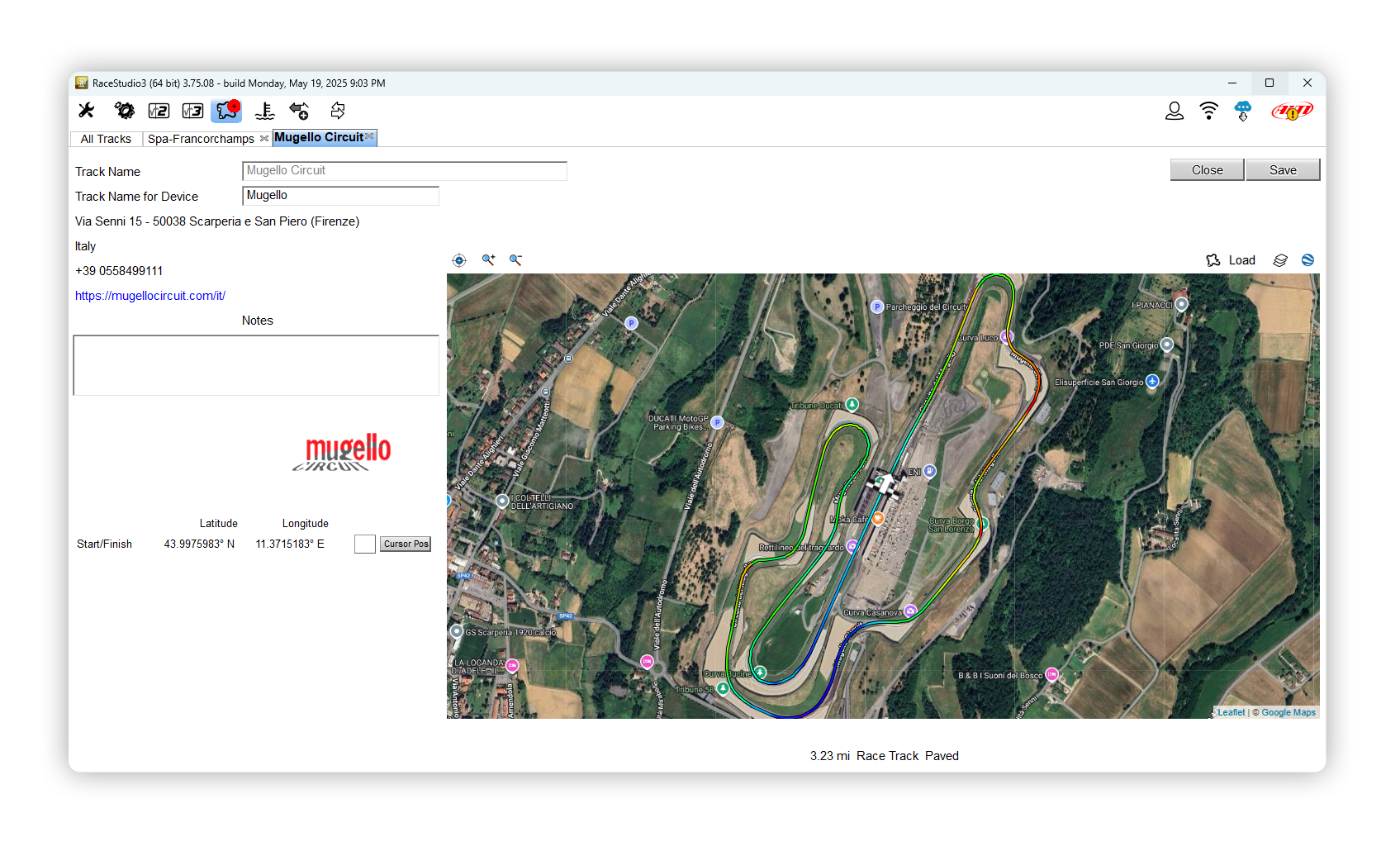This screenshot has height=851, width=1400.
Task: Click the Track Name for Device field
Action: 340,196
